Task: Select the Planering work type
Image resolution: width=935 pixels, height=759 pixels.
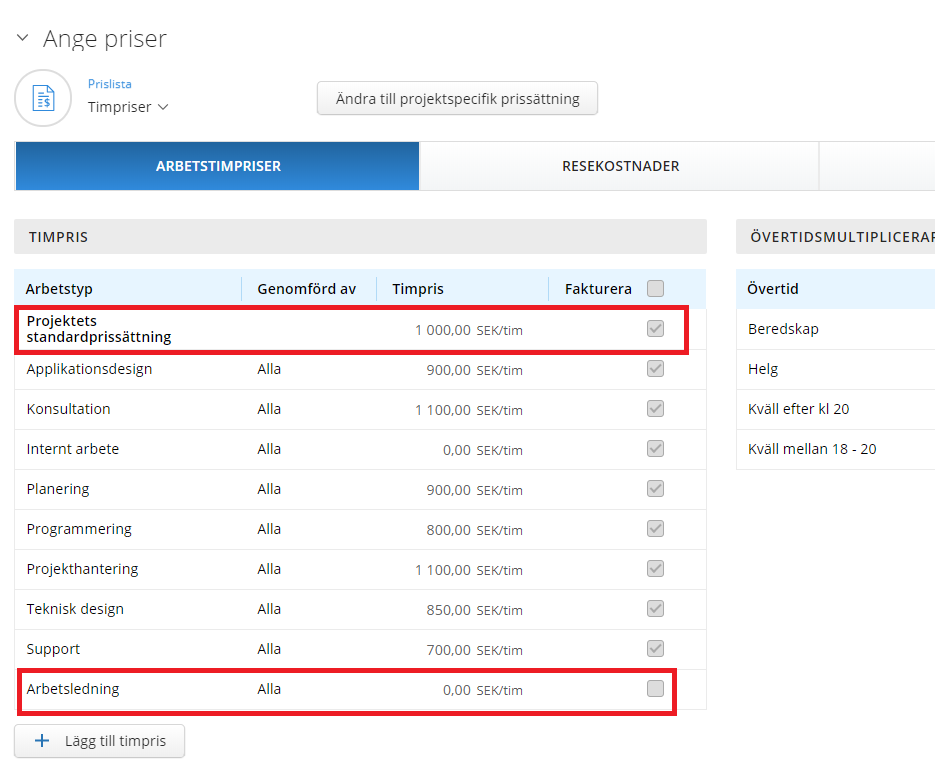Action: coord(58,489)
